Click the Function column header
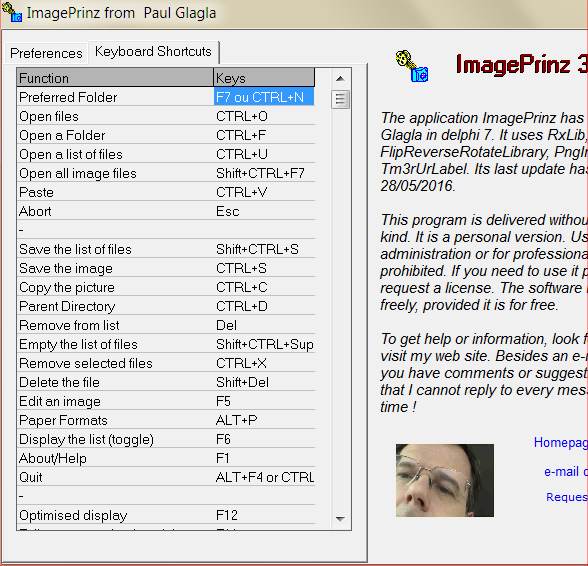Screen dimensions: 588x566 115,78
